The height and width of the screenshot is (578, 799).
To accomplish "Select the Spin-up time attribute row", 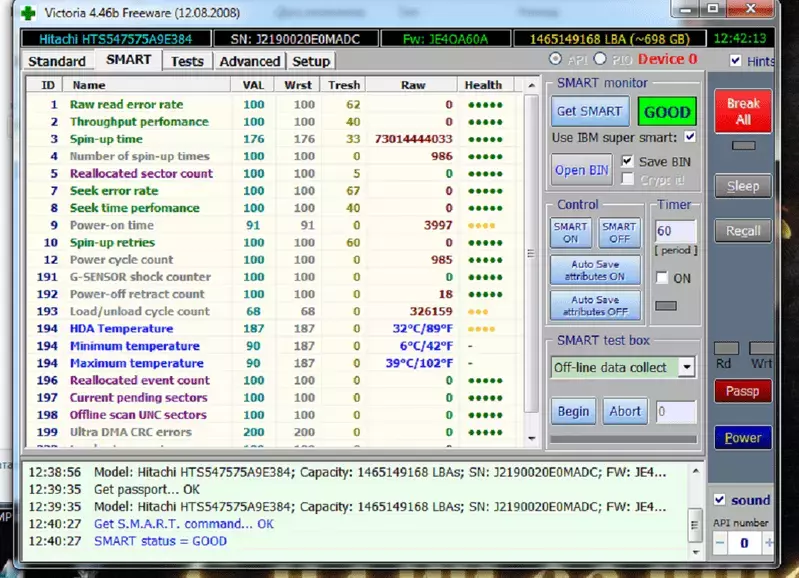I will tap(275, 139).
